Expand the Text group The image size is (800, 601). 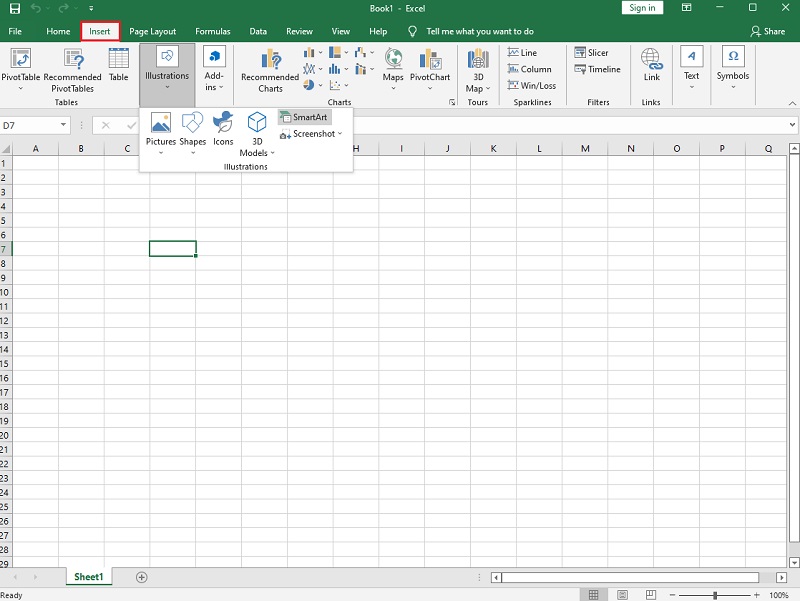coord(691,68)
